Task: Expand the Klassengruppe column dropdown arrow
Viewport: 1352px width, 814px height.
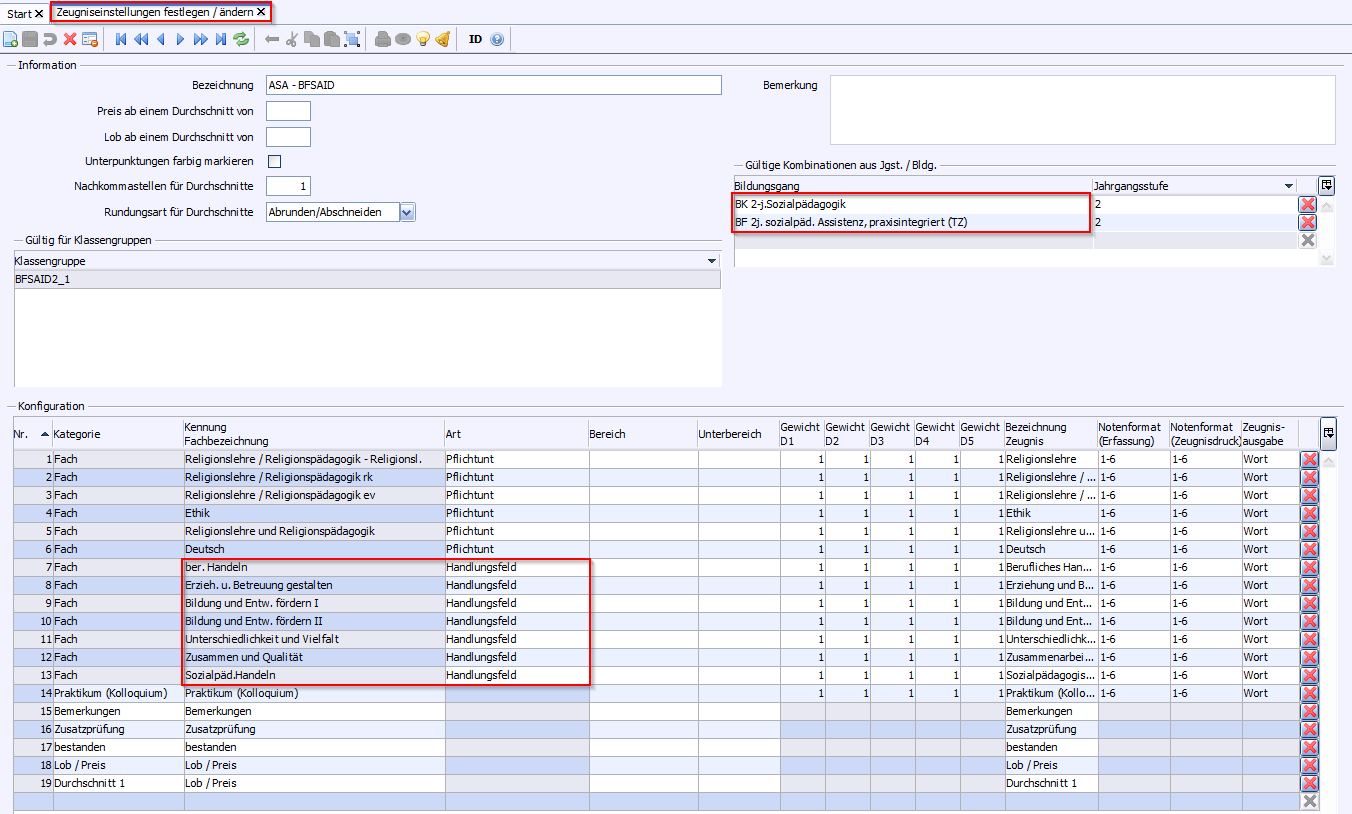Action: tap(712, 261)
